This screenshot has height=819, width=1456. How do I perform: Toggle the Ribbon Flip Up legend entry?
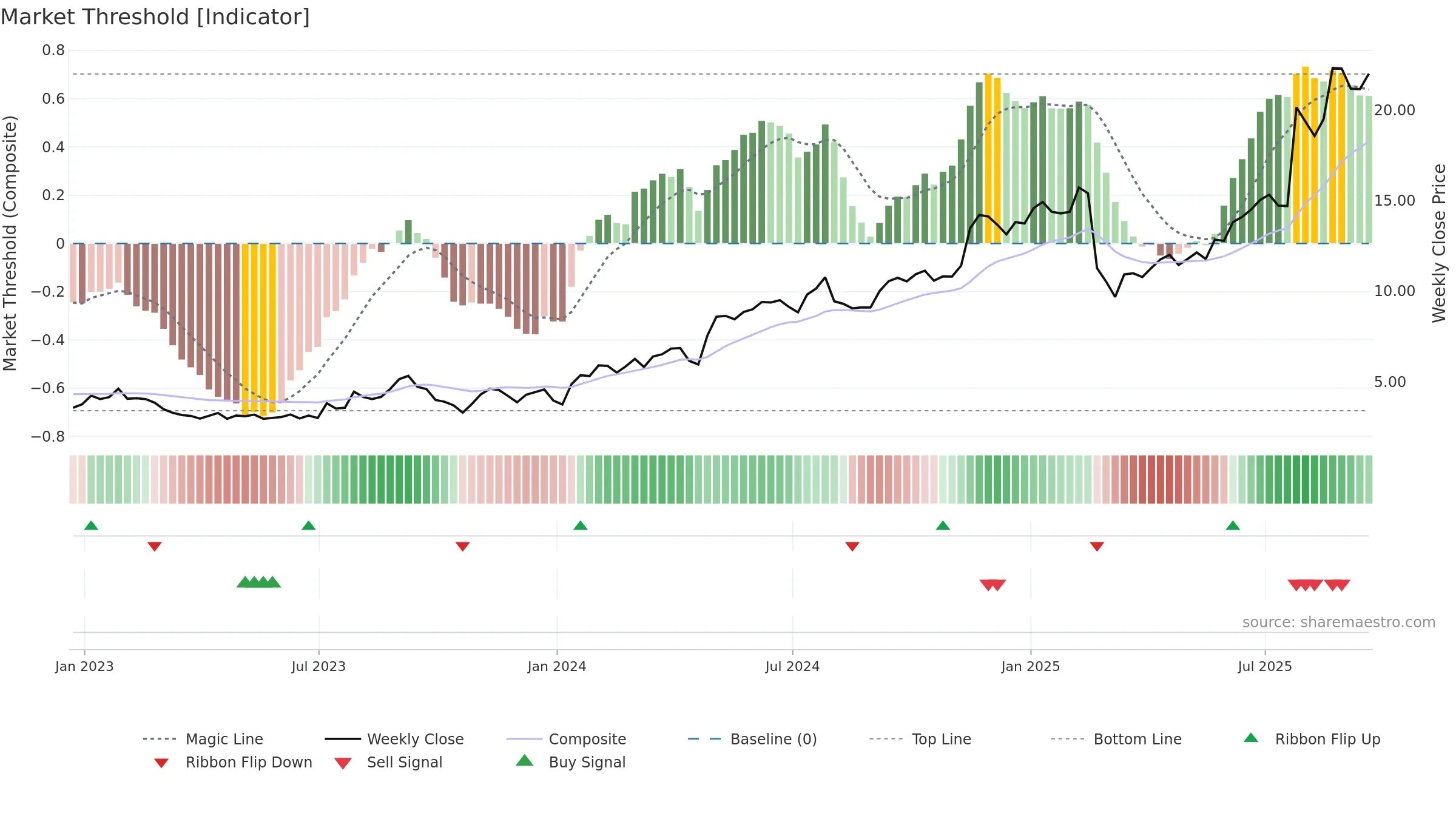click(x=1312, y=739)
